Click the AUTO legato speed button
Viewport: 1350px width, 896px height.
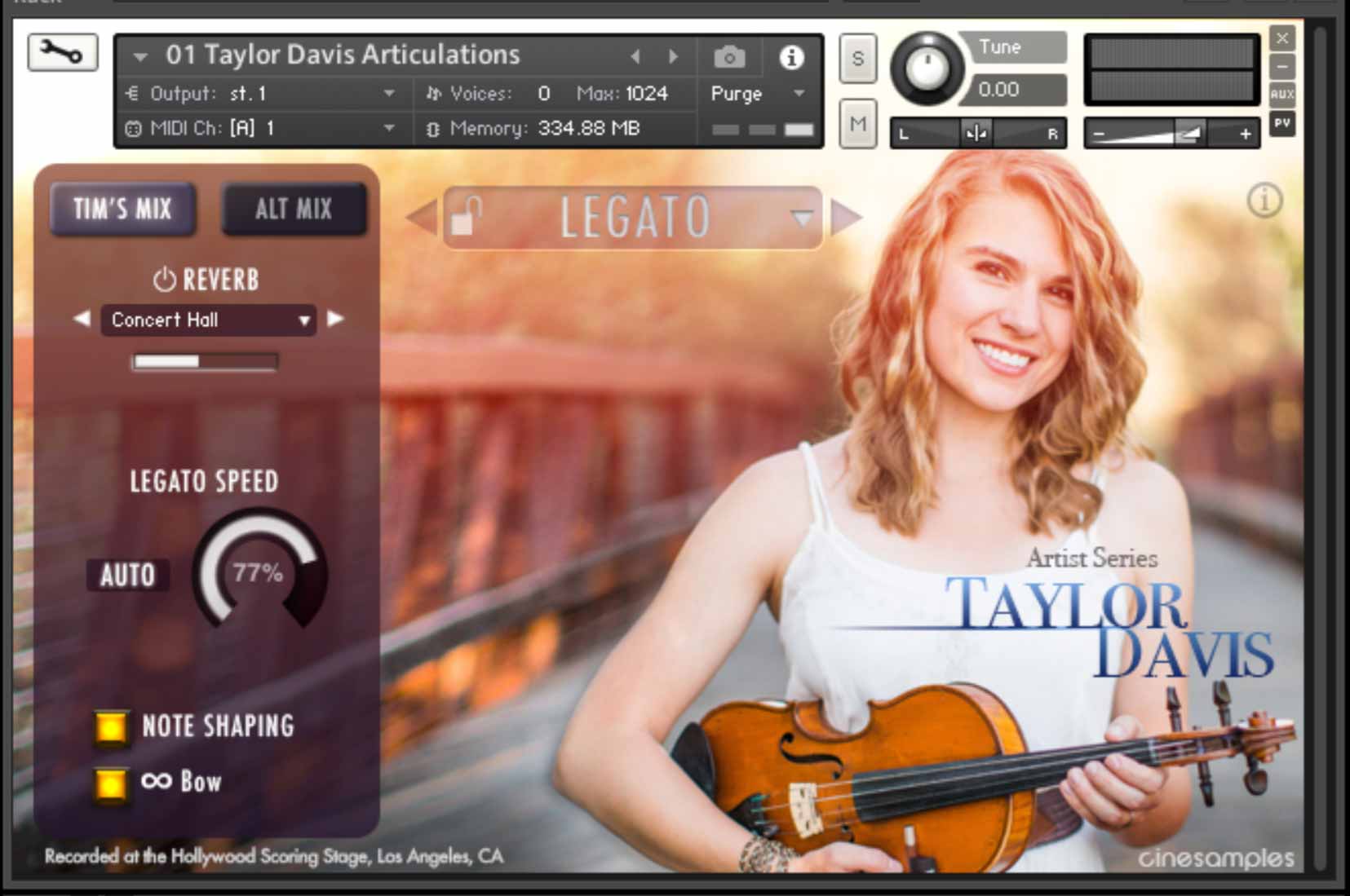(x=127, y=575)
